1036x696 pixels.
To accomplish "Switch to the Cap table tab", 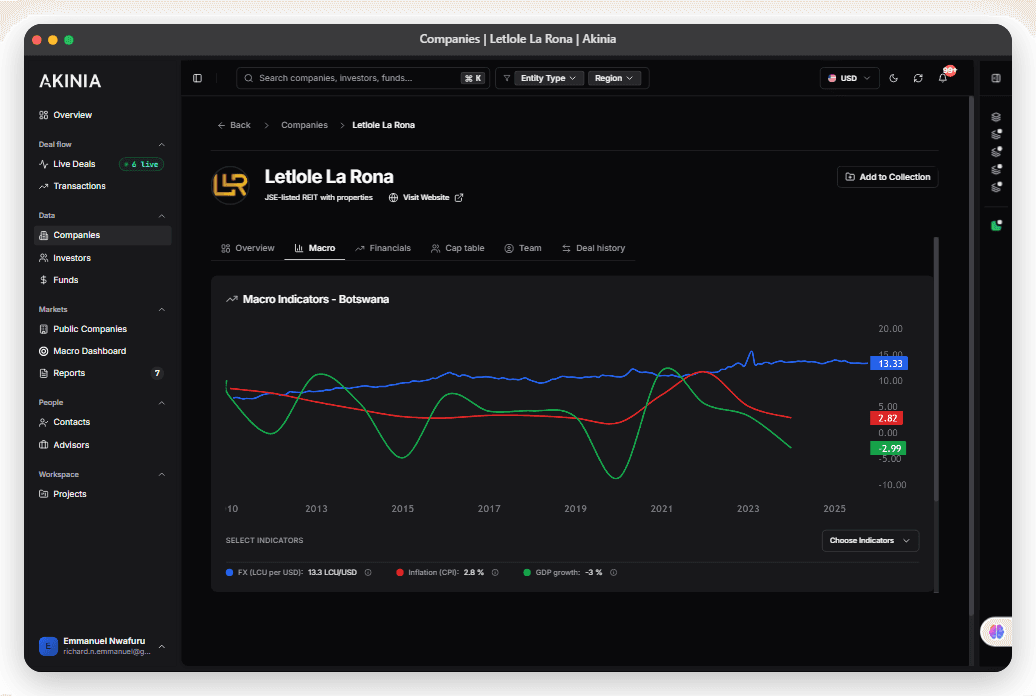I will 457,249.
